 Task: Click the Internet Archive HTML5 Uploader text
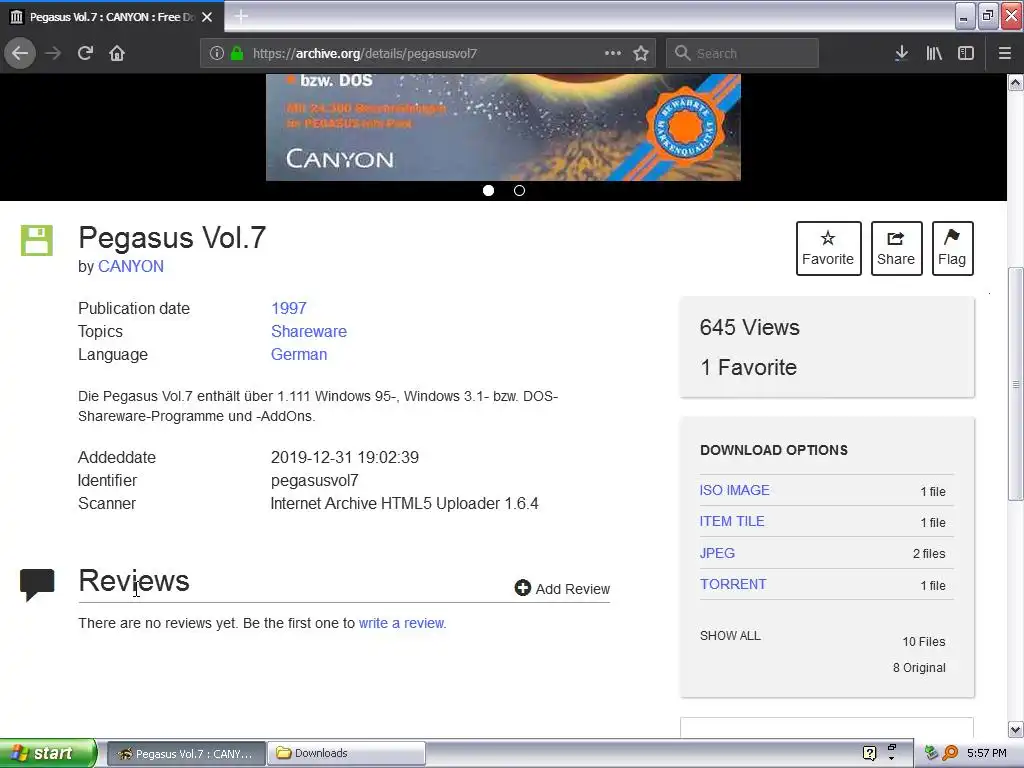(404, 504)
